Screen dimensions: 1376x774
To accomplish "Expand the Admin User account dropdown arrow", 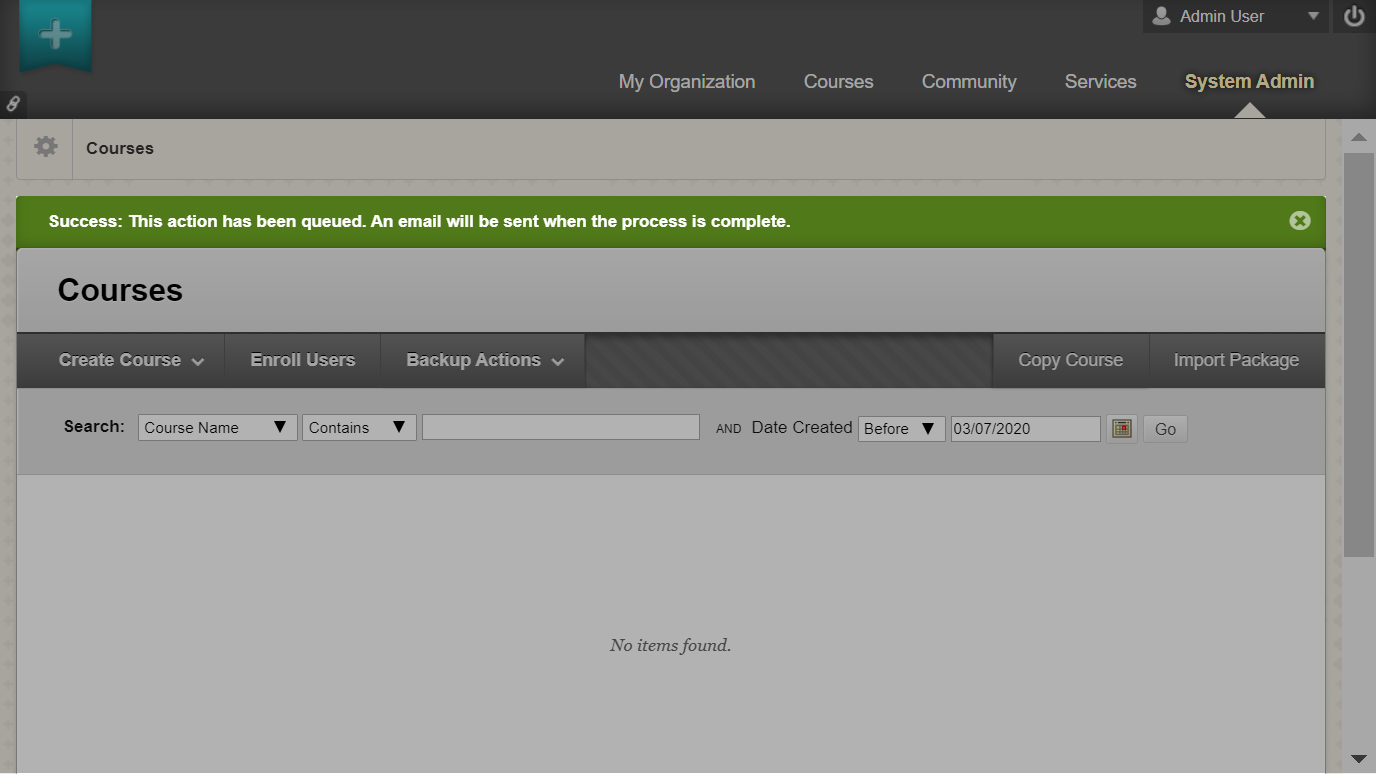I will pos(1313,16).
